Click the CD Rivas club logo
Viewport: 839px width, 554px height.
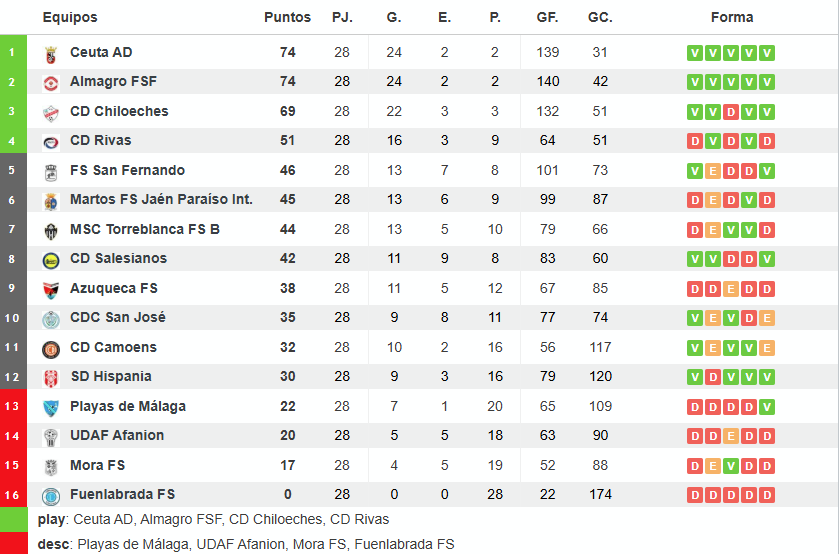pyautogui.click(x=51, y=142)
